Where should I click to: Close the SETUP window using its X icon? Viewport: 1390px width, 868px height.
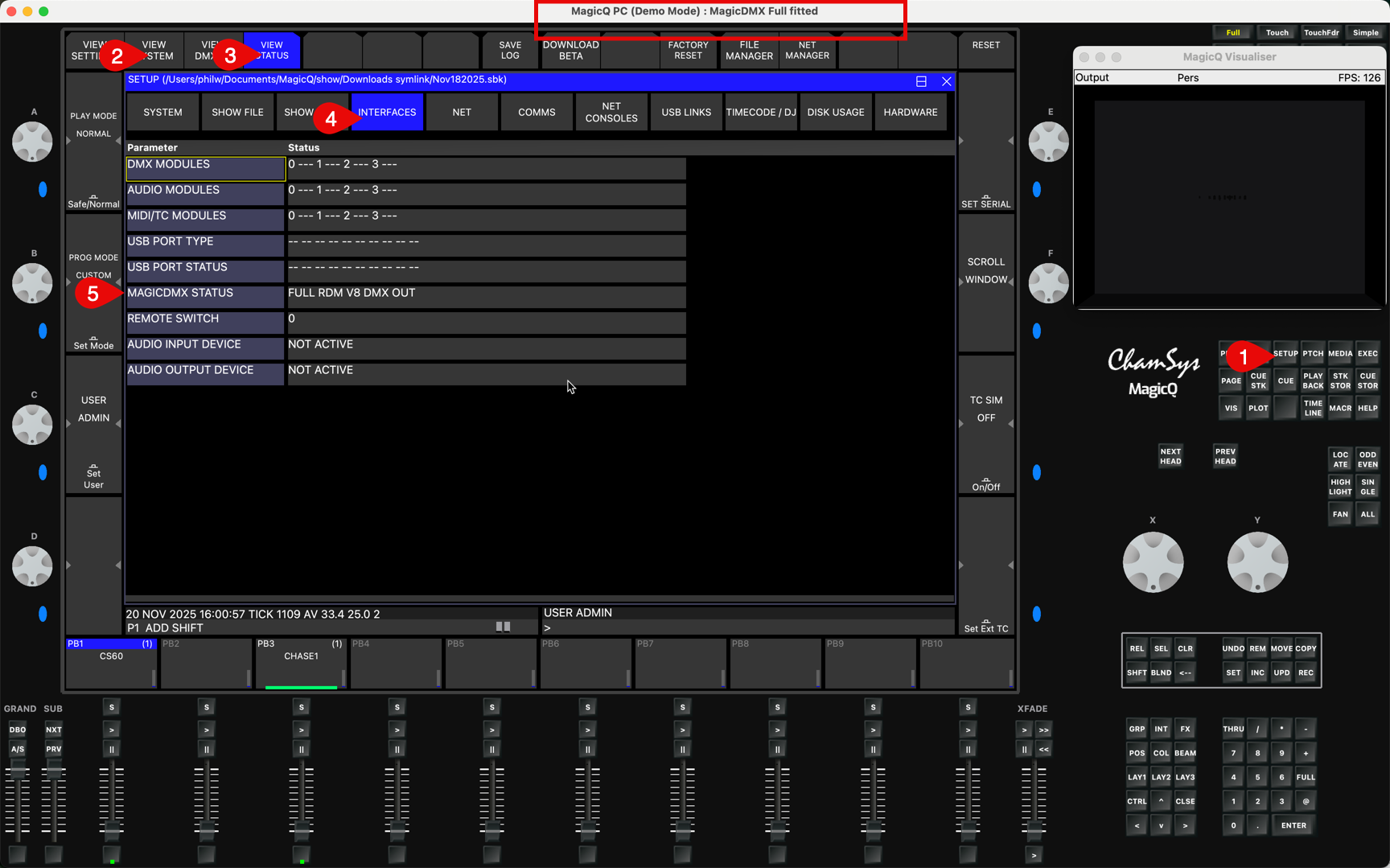946,80
